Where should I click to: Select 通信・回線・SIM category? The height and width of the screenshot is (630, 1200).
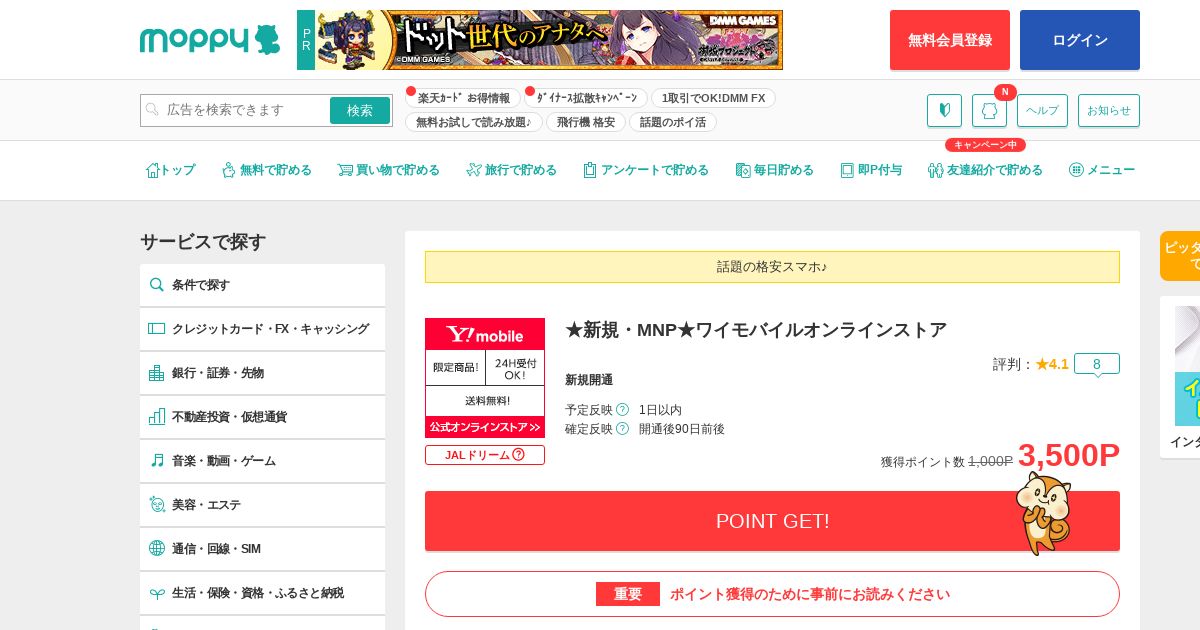point(262,549)
